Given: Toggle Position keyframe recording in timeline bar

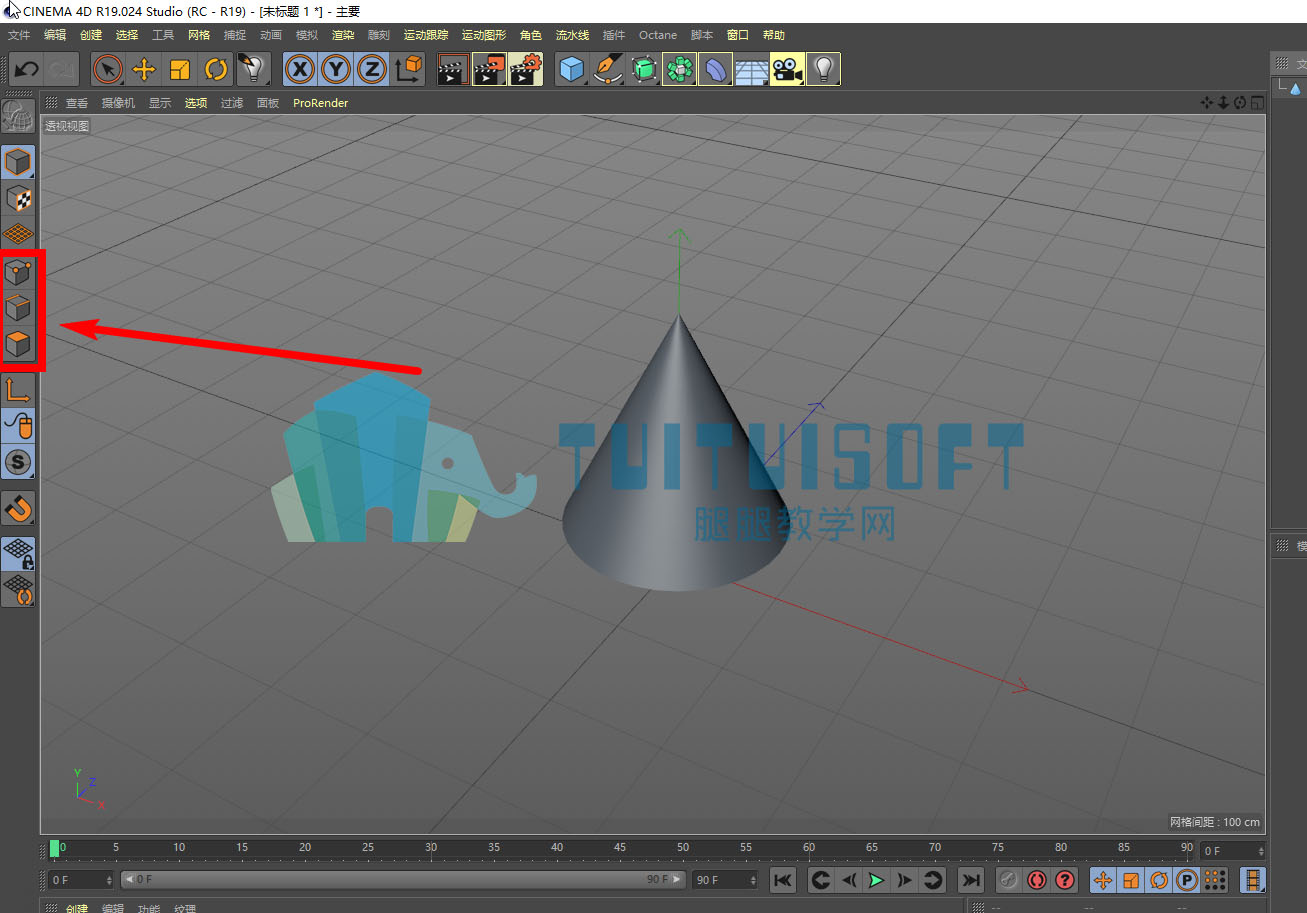Looking at the screenshot, I should pyautogui.click(x=1103, y=880).
